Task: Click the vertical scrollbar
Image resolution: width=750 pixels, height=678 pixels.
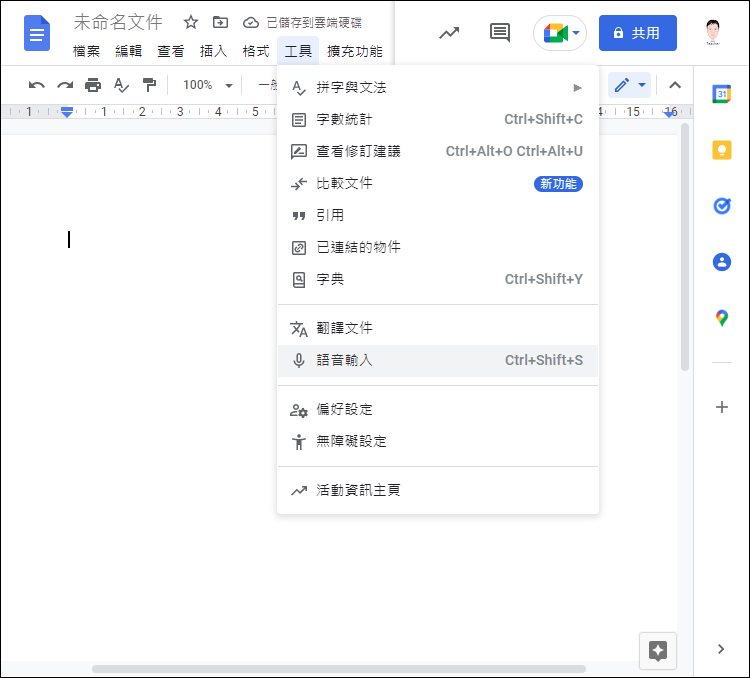Action: tap(684, 247)
